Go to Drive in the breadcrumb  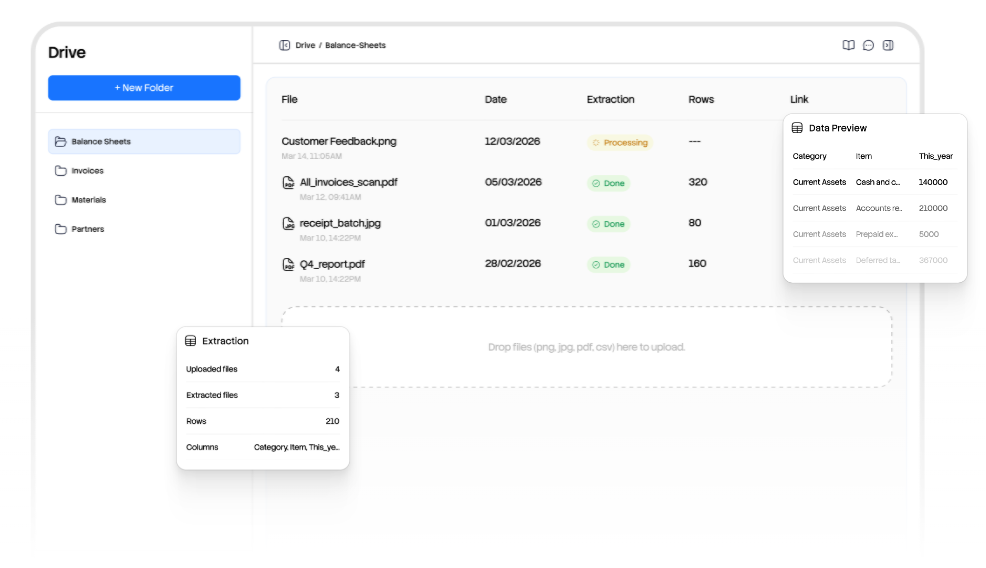tap(305, 45)
